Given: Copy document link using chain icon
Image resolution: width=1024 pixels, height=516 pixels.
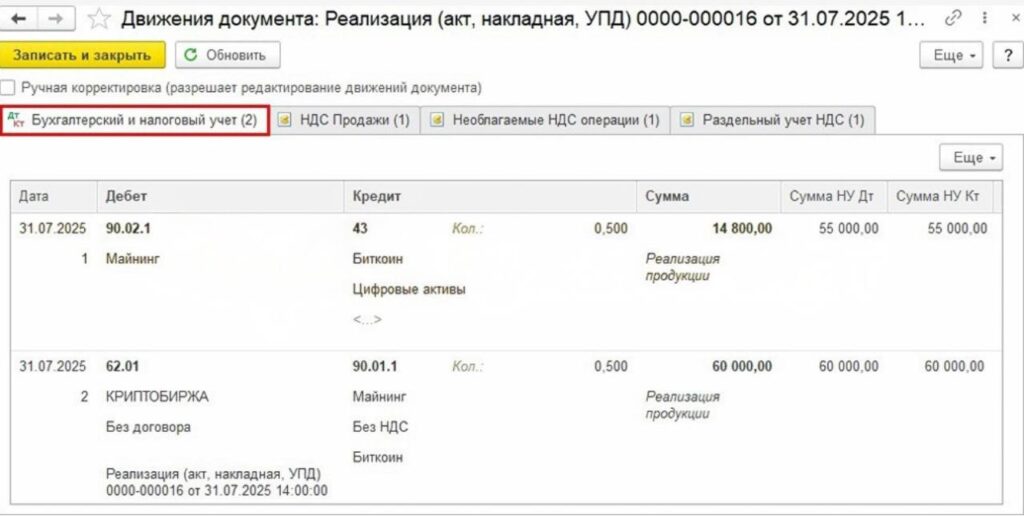Looking at the screenshot, I should click(x=953, y=18).
